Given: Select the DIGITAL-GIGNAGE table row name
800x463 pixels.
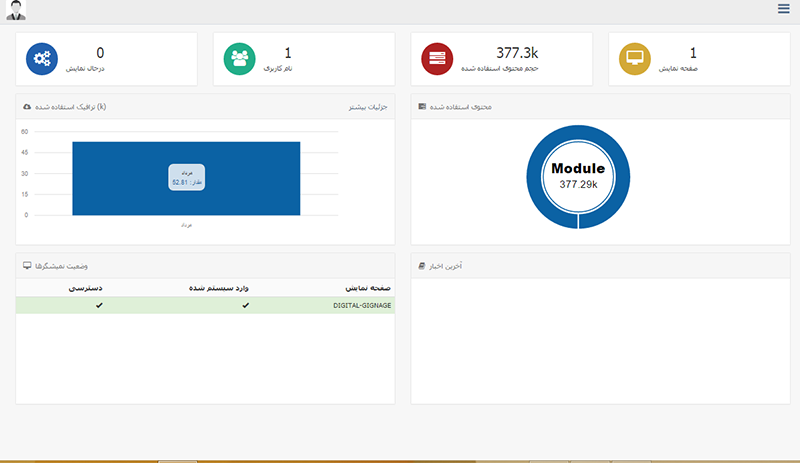Looking at the screenshot, I should 362,305.
